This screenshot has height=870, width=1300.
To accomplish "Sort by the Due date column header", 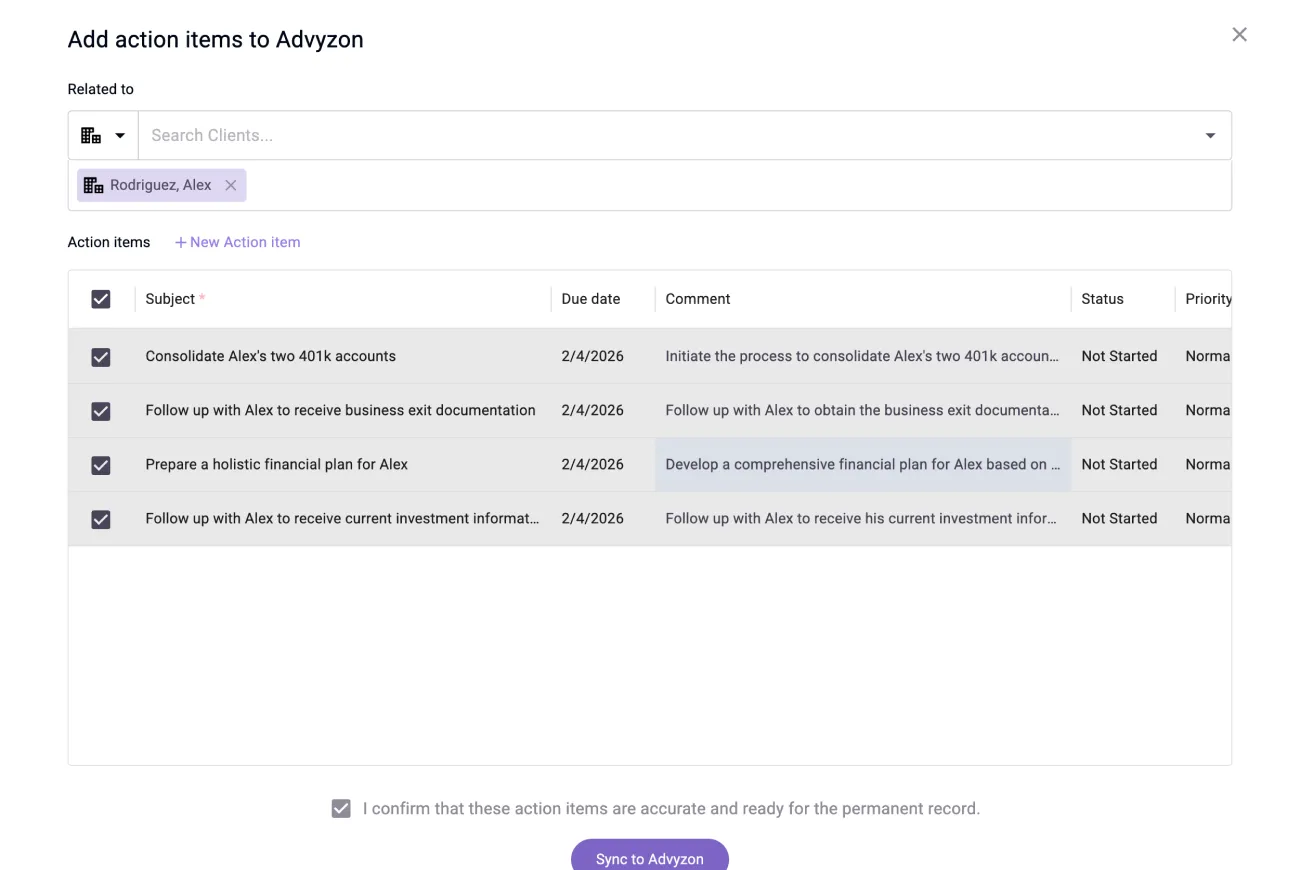I will pos(591,299).
